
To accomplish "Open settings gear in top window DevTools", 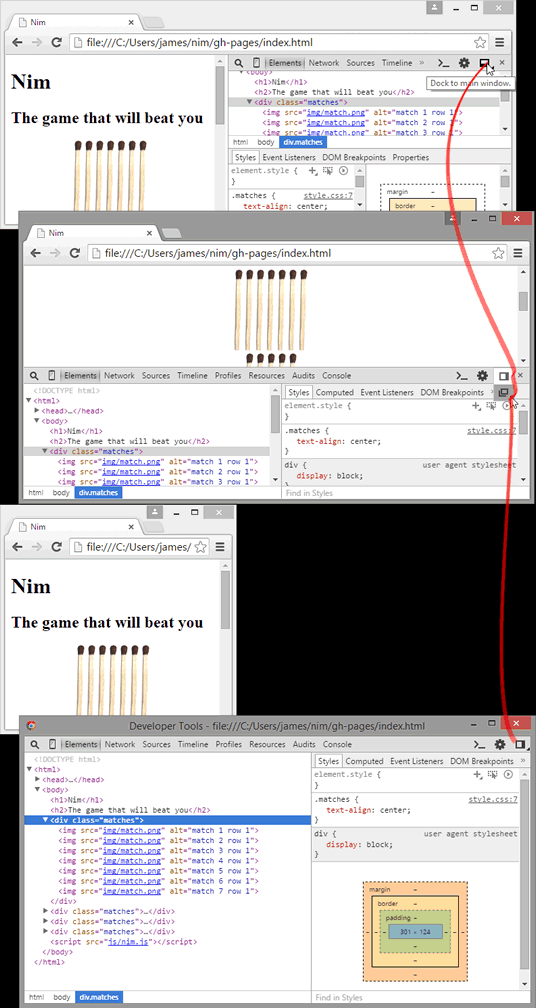I will pyautogui.click(x=463, y=63).
